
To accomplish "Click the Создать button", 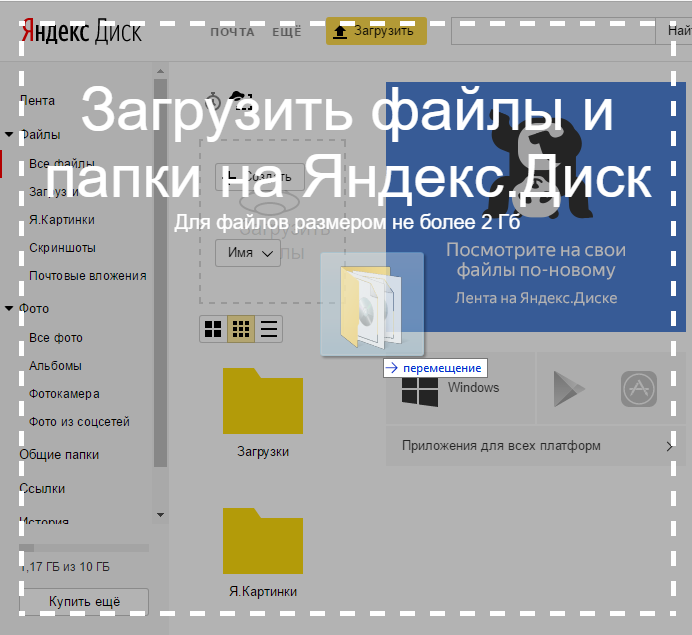I will (x=260, y=177).
